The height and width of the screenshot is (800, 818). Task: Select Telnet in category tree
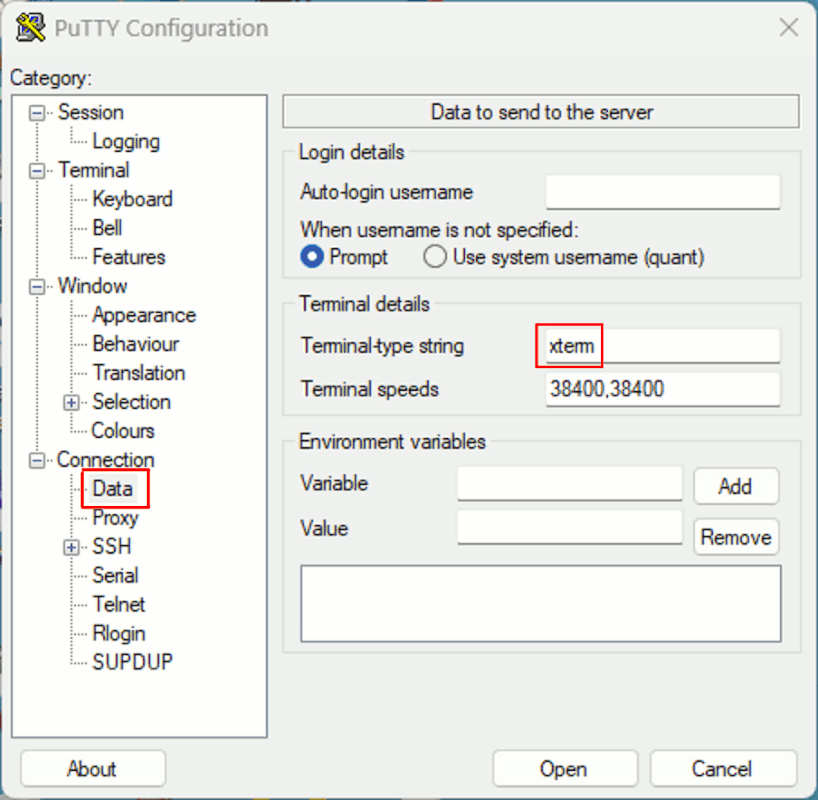118,604
